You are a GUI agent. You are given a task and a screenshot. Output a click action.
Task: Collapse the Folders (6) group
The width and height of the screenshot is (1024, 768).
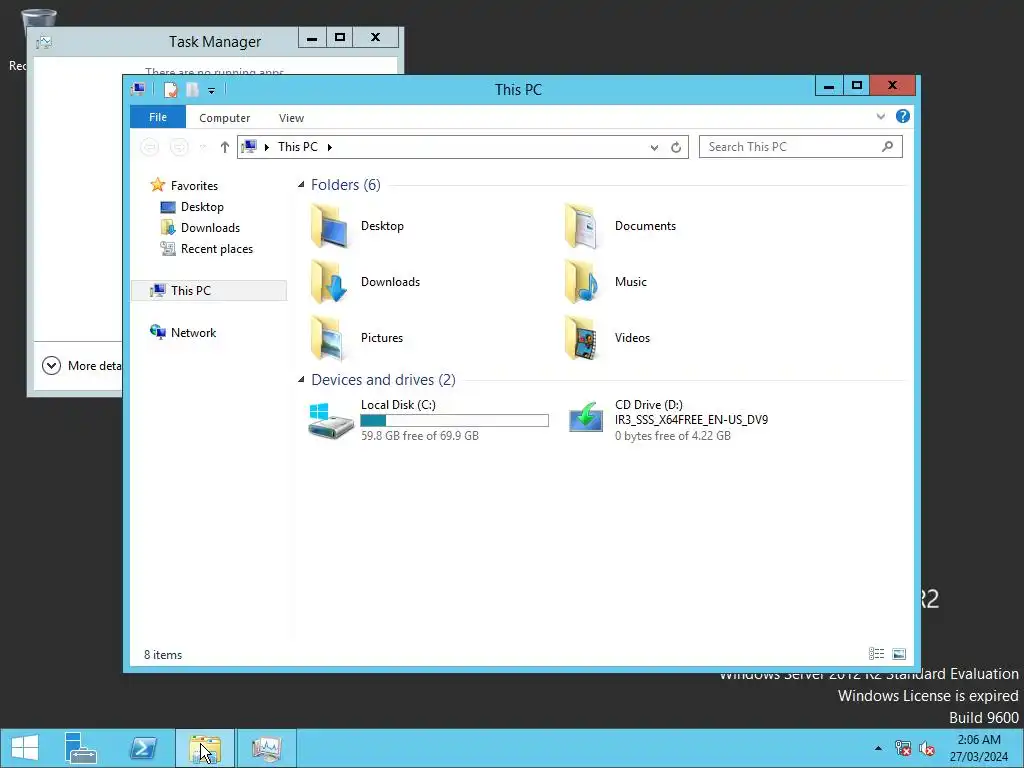pos(301,185)
